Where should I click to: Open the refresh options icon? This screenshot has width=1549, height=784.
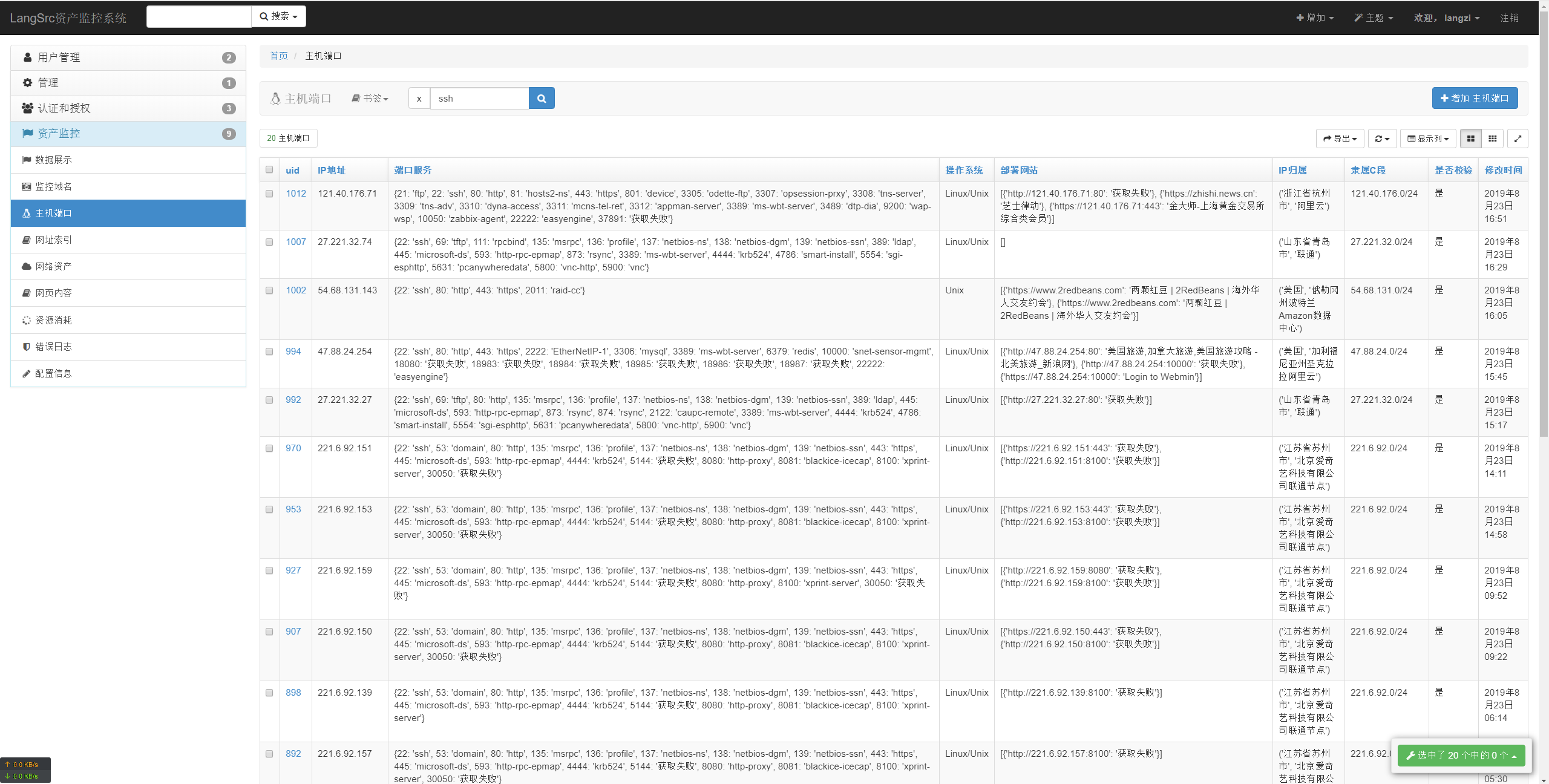pos(1381,139)
